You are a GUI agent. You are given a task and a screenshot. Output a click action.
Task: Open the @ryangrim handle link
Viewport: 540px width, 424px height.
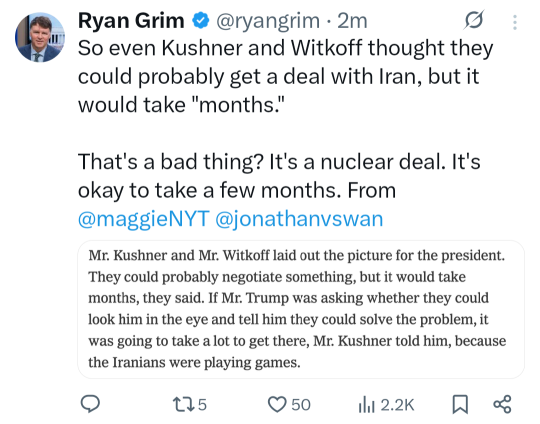tap(268, 21)
